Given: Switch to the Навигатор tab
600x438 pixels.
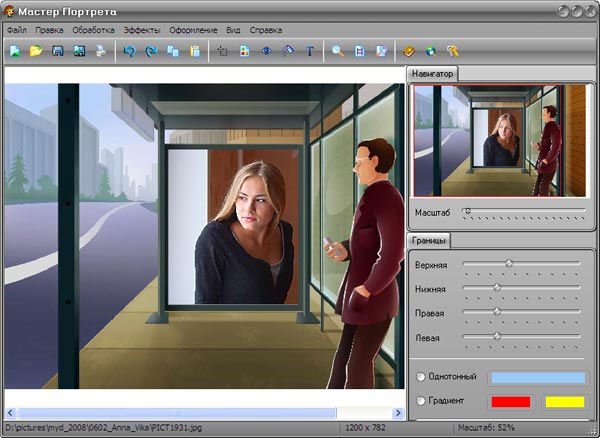Looking at the screenshot, I should [x=432, y=74].
